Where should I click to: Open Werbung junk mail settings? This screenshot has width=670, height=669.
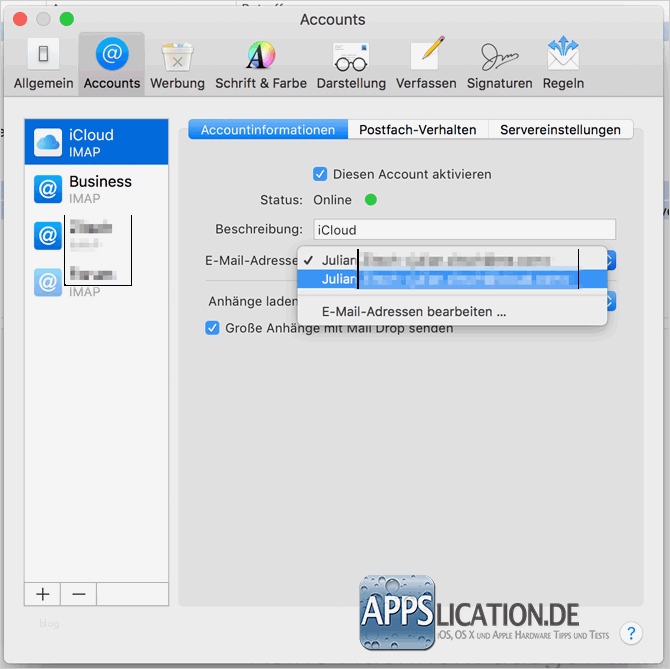tap(177, 64)
